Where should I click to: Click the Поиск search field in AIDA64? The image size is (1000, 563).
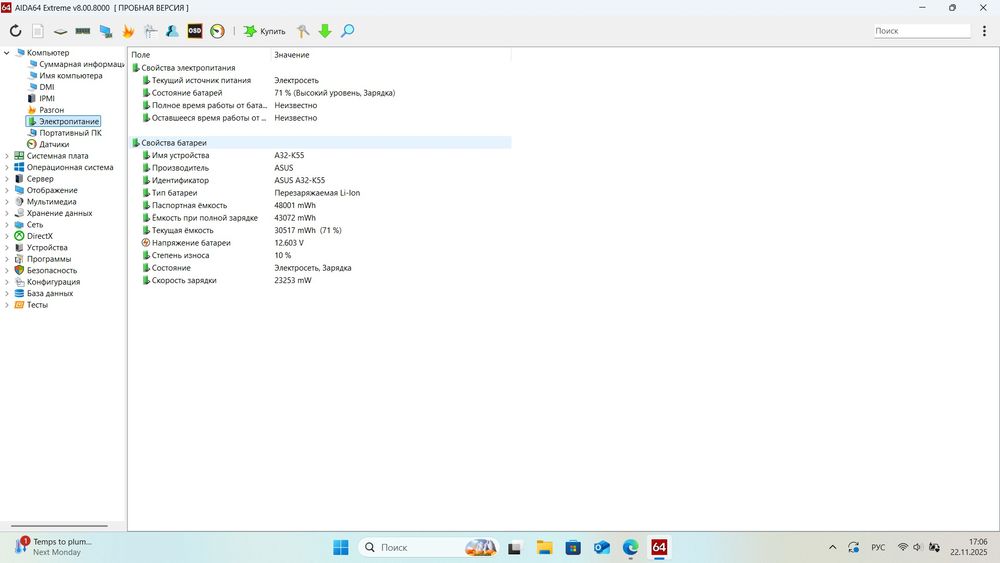click(922, 31)
